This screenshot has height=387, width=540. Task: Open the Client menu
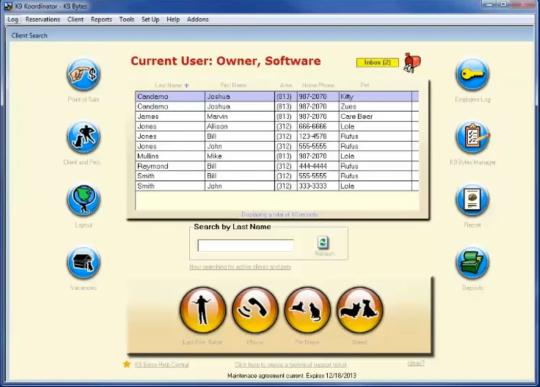[75, 19]
